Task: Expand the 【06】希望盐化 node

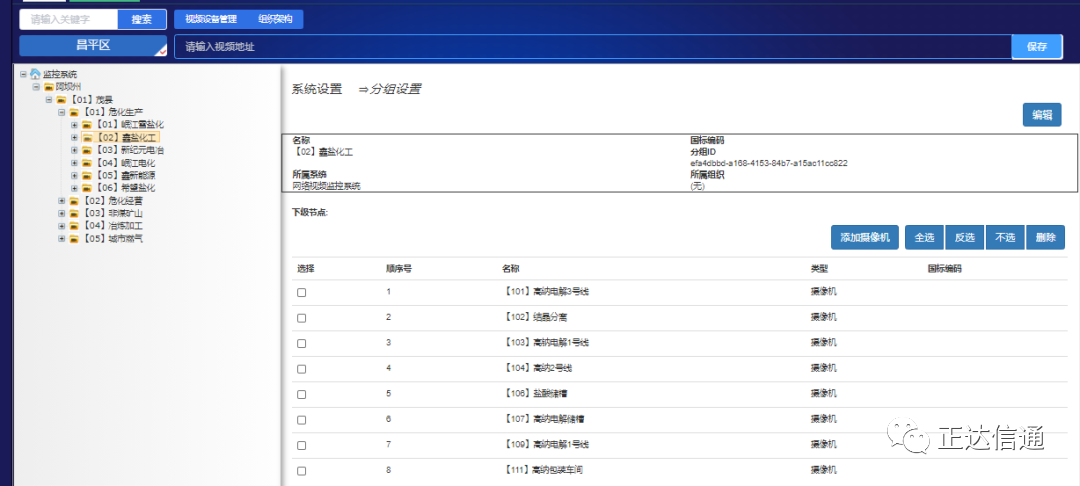Action: point(74,188)
